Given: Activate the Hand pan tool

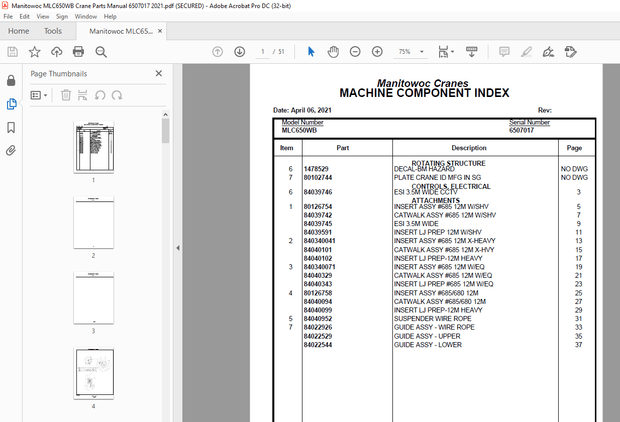Looking at the screenshot, I should coord(333,52).
